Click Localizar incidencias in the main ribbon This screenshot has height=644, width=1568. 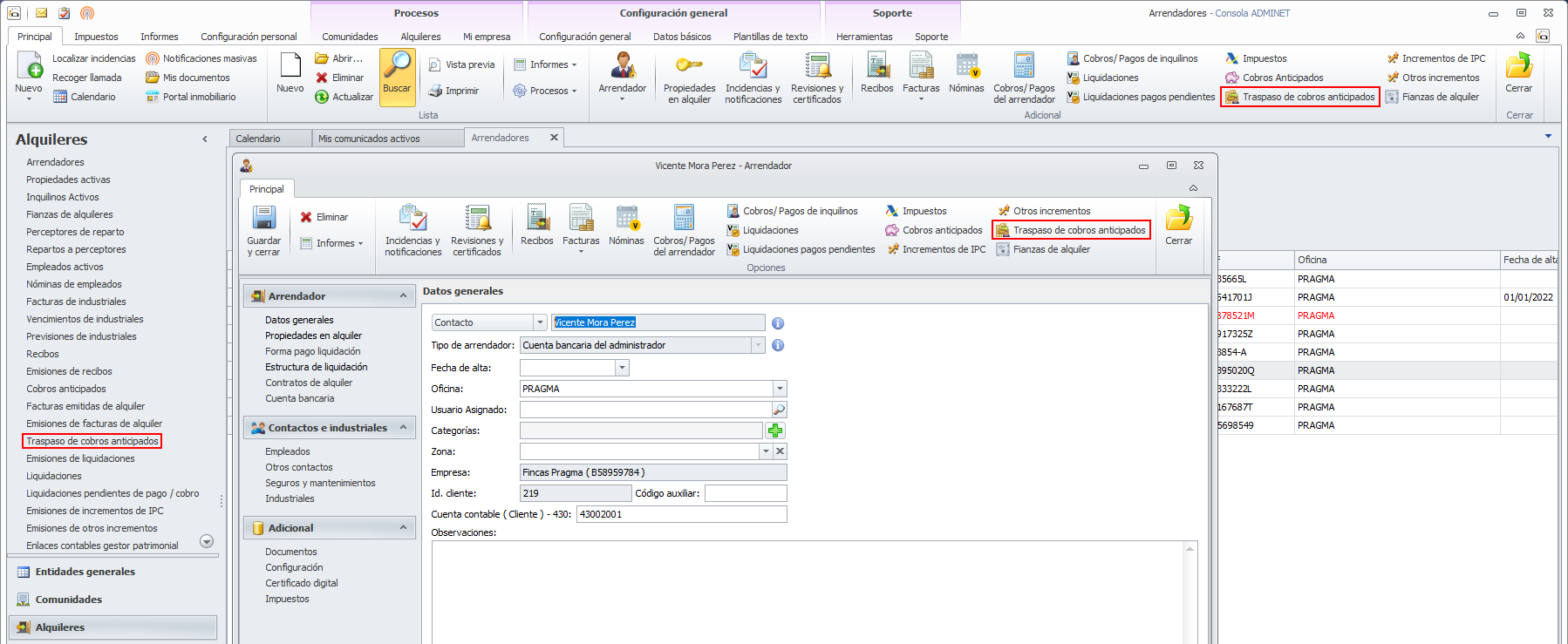(x=93, y=58)
